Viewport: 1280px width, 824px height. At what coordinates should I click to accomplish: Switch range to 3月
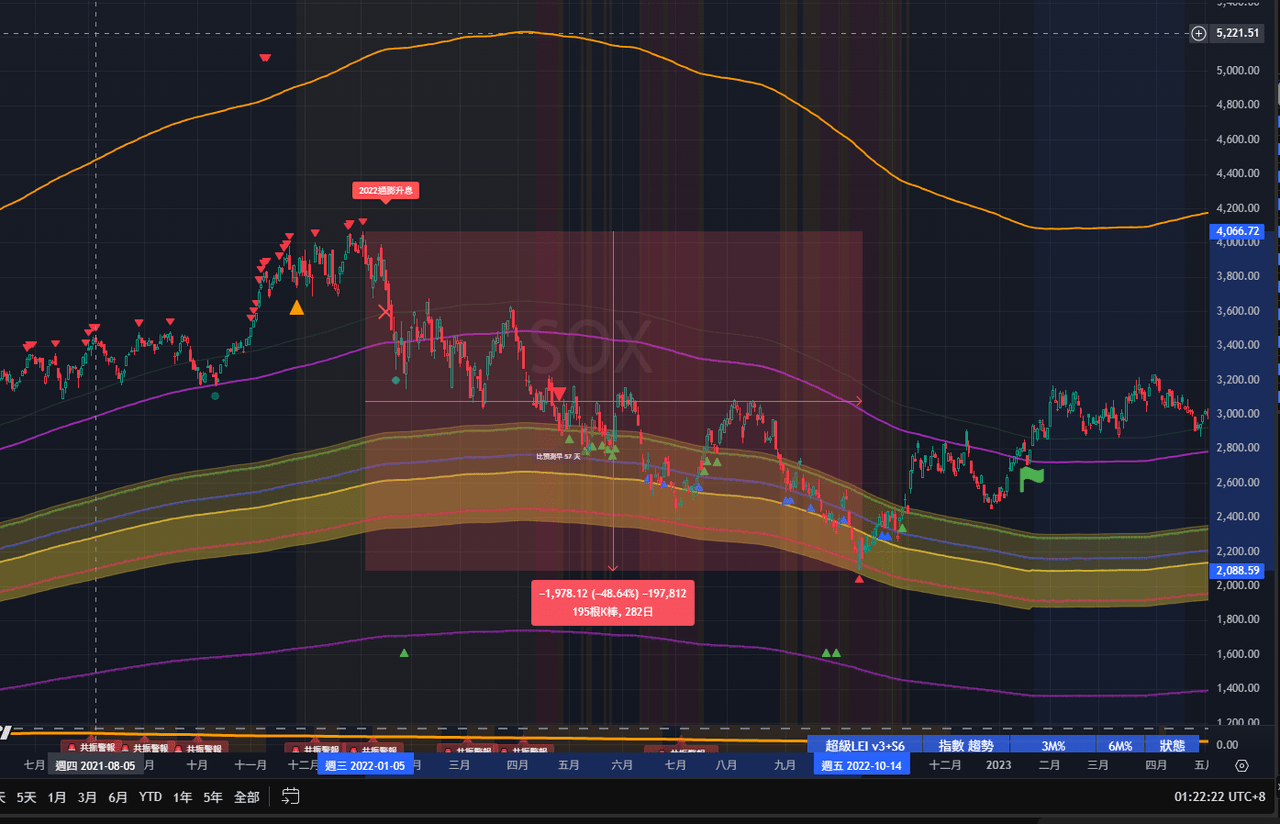click(x=88, y=797)
